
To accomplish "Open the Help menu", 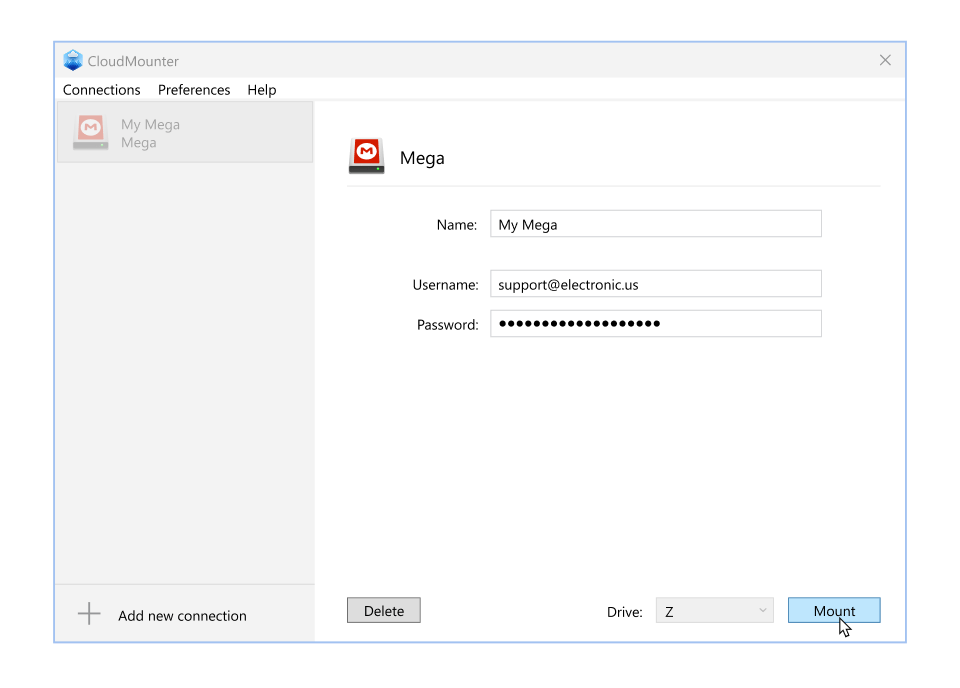I will [x=261, y=90].
